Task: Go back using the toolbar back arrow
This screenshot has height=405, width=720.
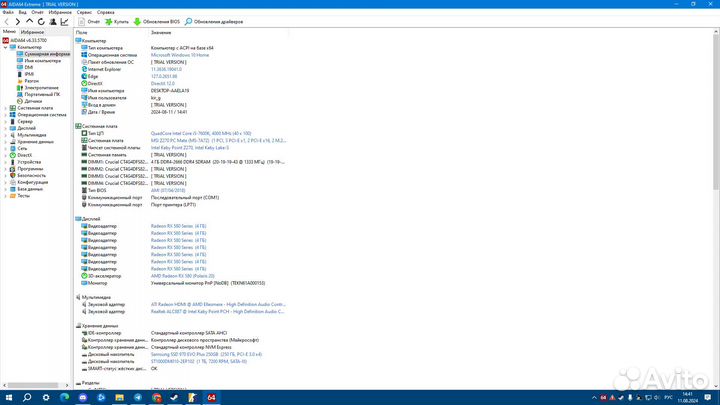Action: (6, 22)
